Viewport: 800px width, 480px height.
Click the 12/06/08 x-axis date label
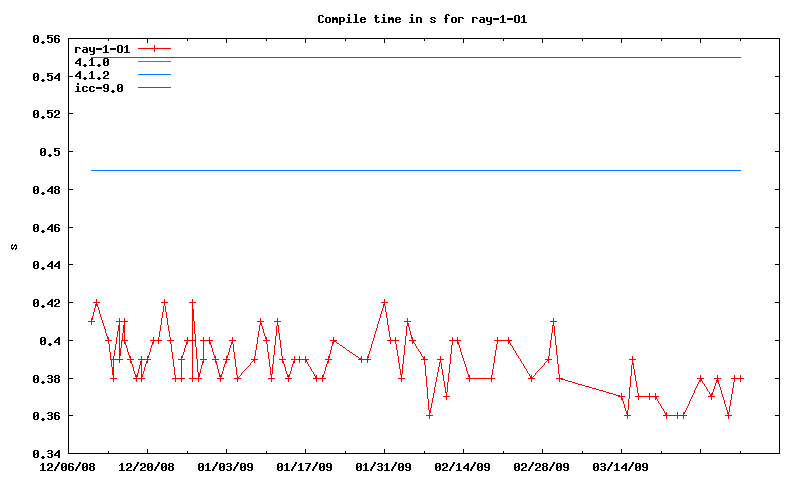pyautogui.click(x=68, y=467)
